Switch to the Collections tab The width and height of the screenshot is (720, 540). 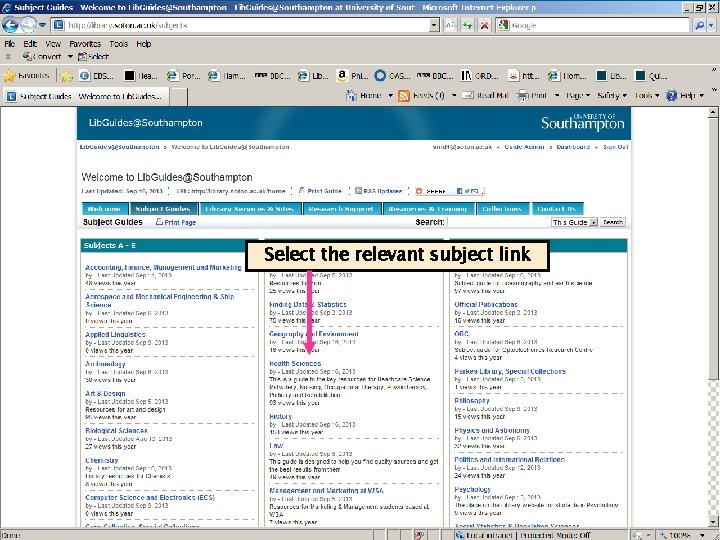(503, 208)
